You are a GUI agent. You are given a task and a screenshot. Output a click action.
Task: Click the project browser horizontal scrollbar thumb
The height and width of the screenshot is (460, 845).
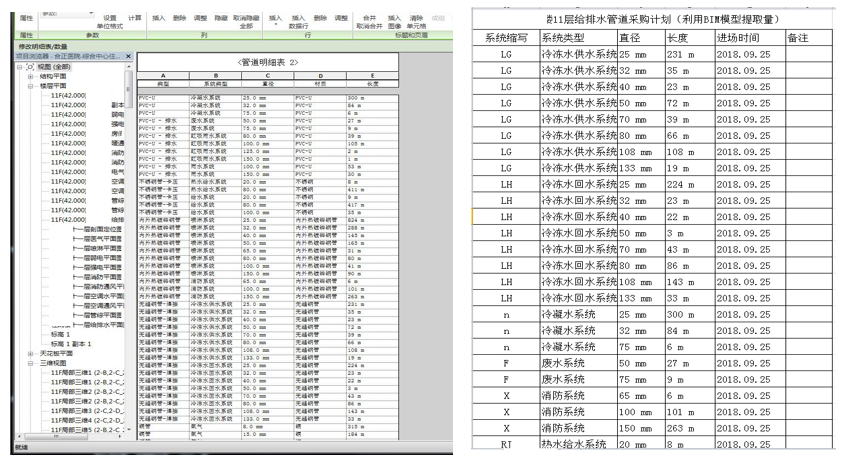[56, 436]
